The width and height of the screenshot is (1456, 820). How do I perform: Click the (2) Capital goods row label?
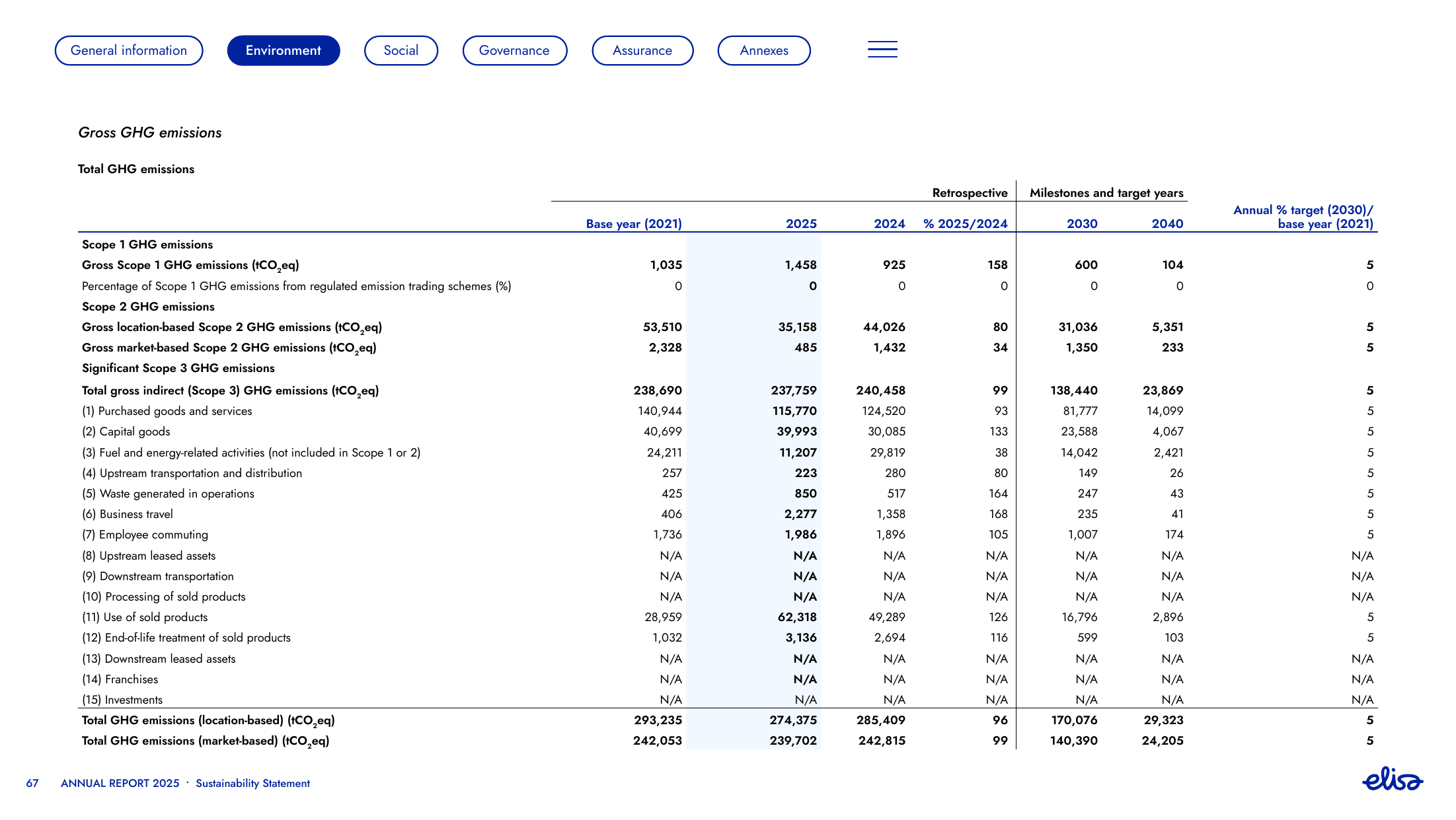(126, 432)
